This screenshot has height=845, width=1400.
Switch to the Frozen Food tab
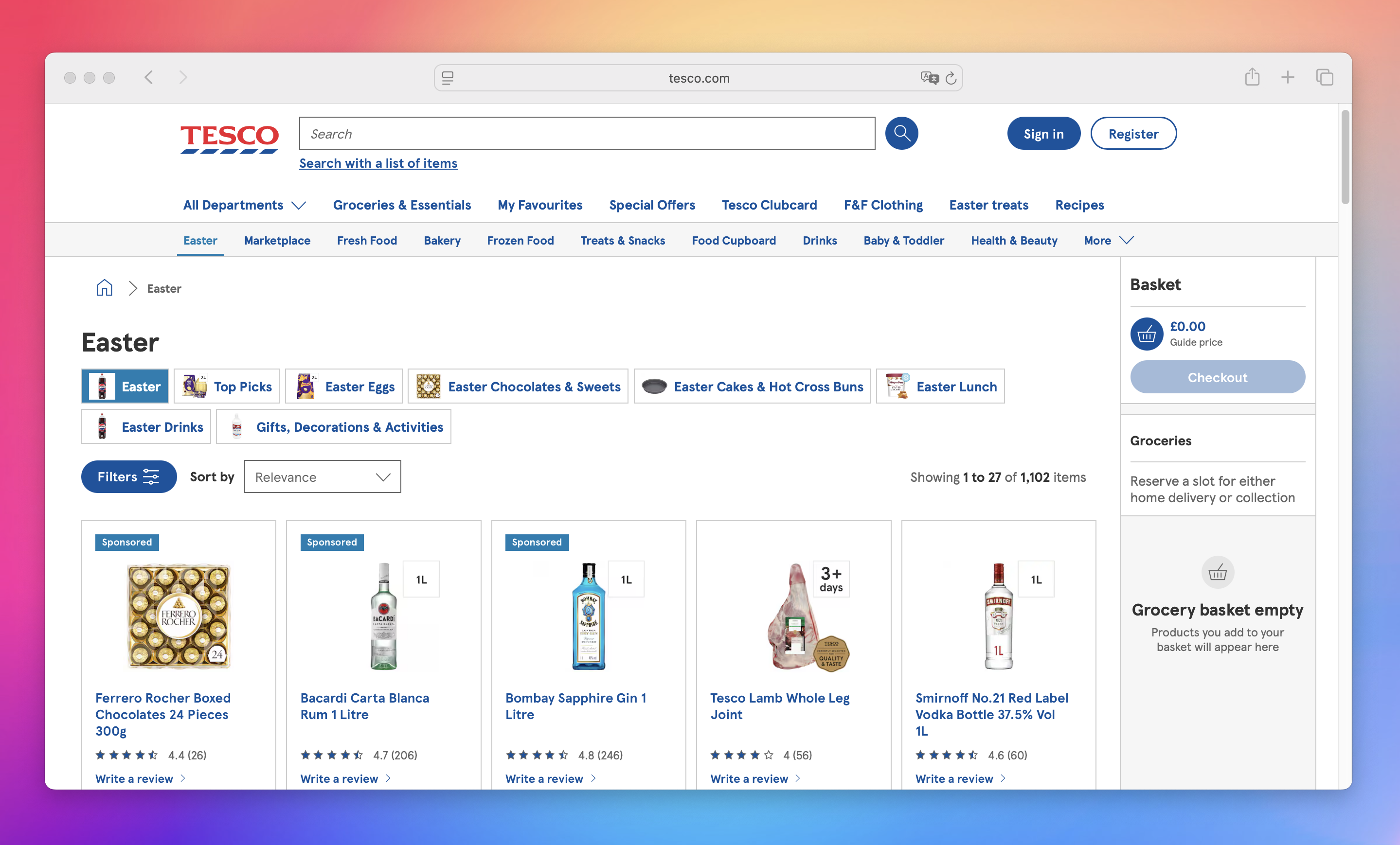(521, 240)
